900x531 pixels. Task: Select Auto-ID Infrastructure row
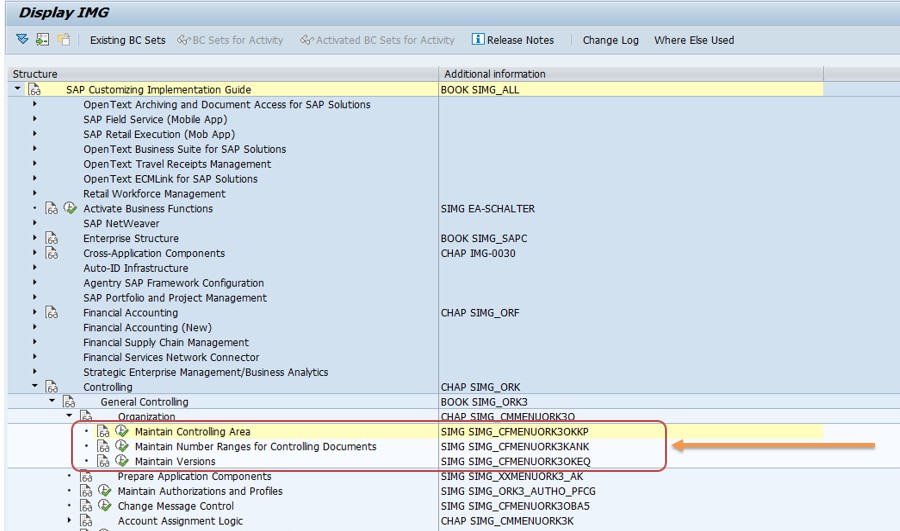click(x=135, y=268)
